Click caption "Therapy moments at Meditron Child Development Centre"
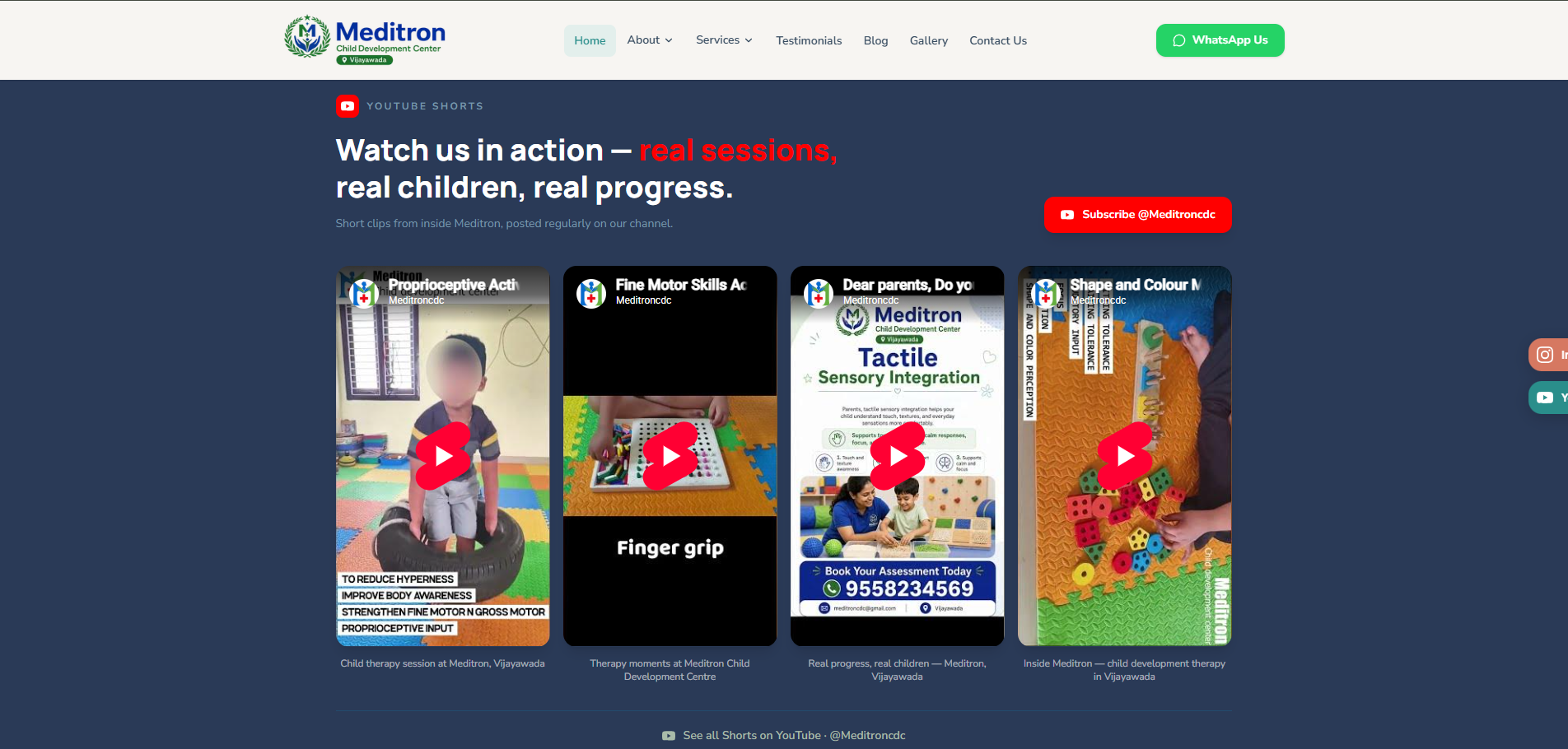Viewport: 1568px width, 749px height. point(670,670)
